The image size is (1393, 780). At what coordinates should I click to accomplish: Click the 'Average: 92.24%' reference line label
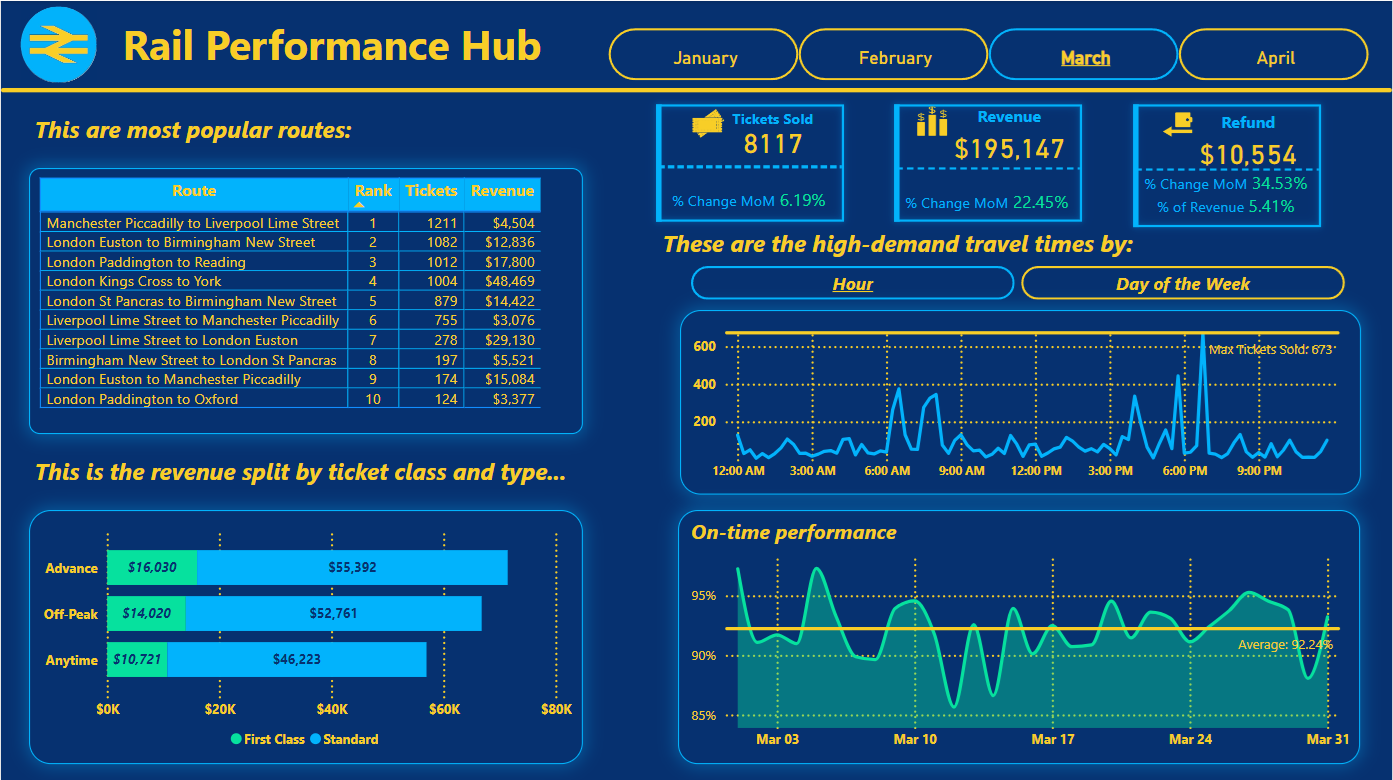tap(1285, 646)
